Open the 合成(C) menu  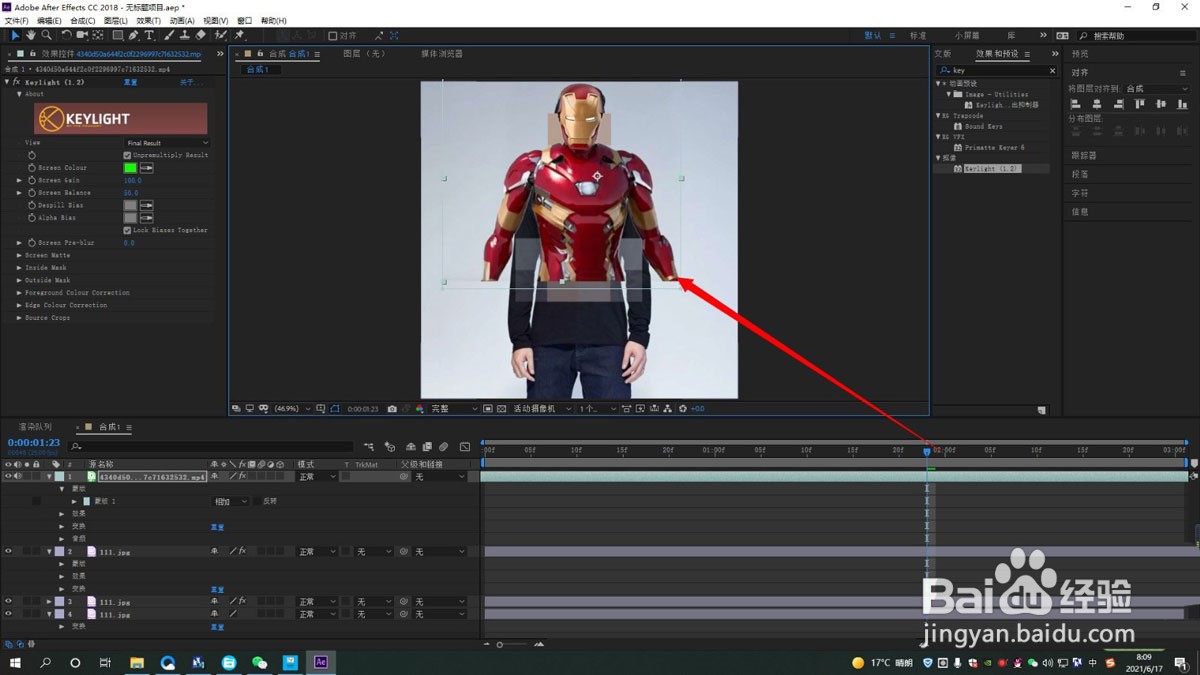(83, 20)
